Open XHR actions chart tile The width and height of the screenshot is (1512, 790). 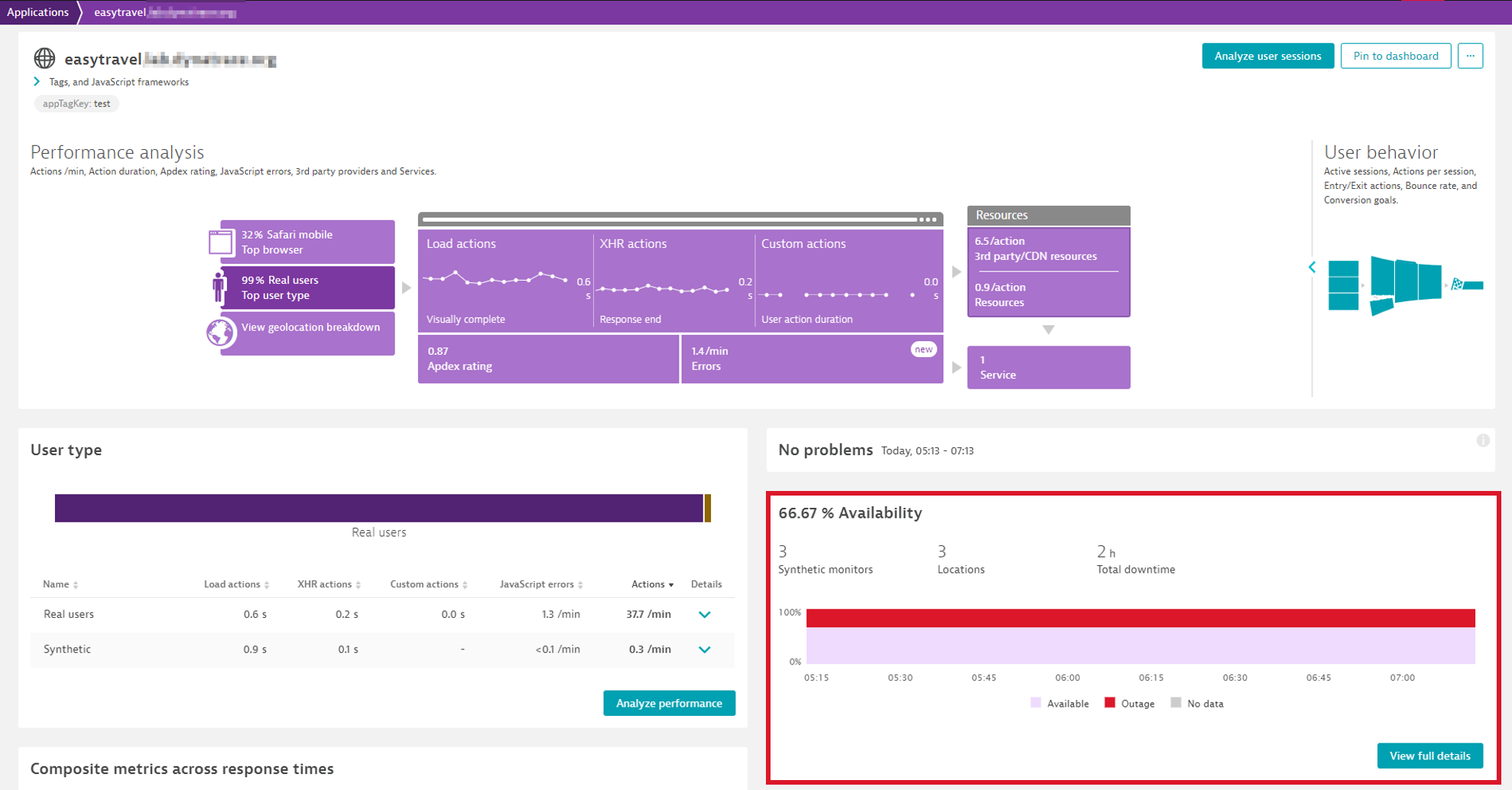click(674, 280)
